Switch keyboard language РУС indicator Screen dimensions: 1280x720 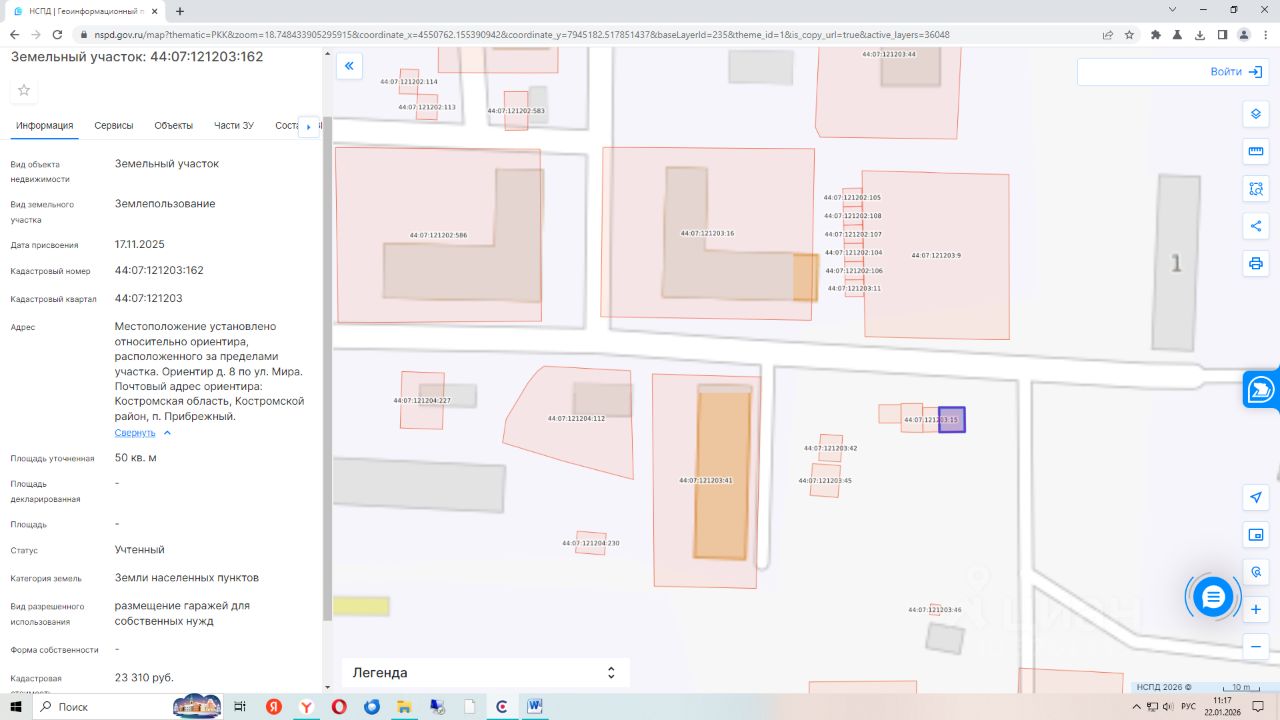1188,707
